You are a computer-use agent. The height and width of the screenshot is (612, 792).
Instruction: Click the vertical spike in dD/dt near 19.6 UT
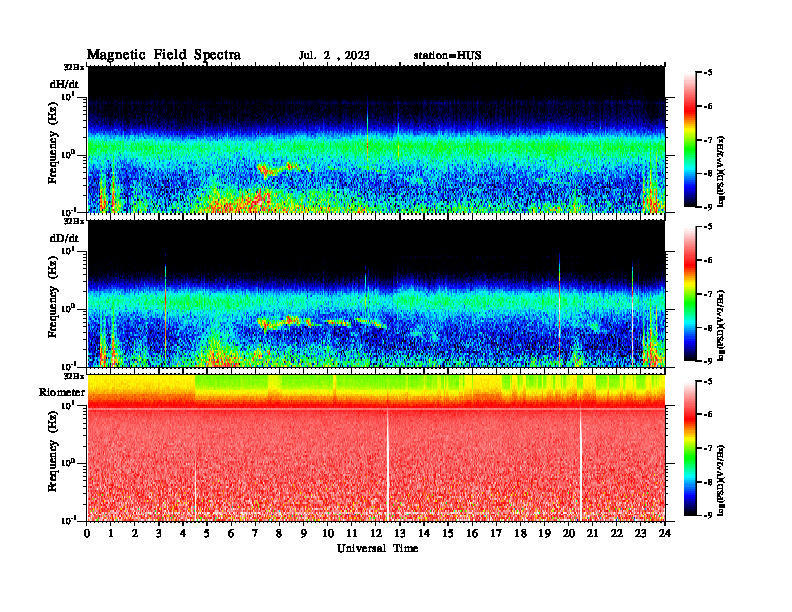pos(559,308)
